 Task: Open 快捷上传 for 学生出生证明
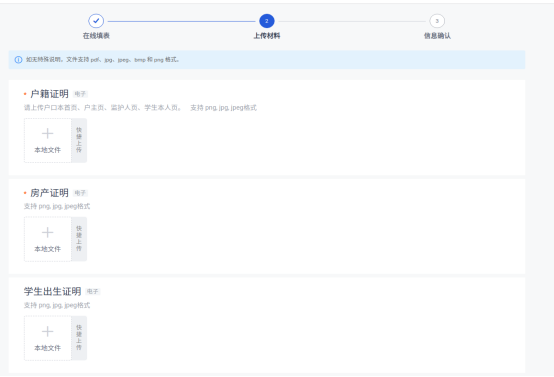[79, 338]
